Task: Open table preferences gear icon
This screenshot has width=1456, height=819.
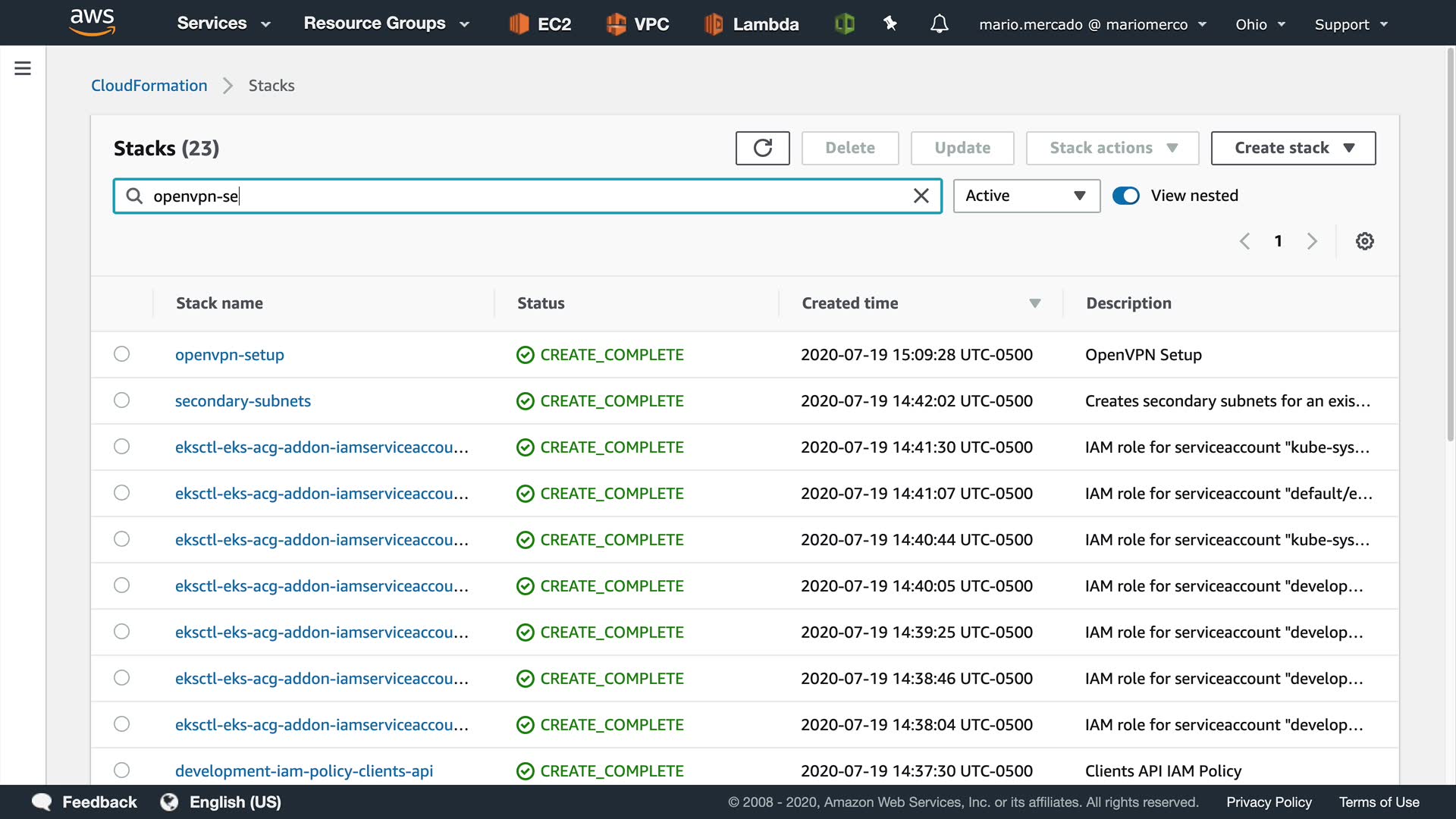Action: pos(1364,241)
